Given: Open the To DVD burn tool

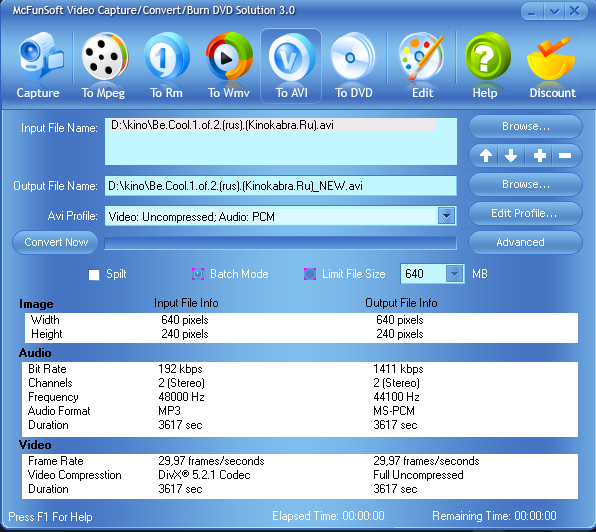Looking at the screenshot, I should point(353,65).
